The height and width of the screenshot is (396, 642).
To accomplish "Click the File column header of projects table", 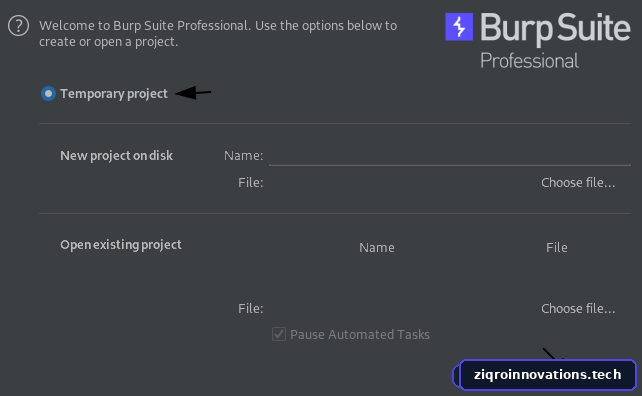I will (x=556, y=247).
